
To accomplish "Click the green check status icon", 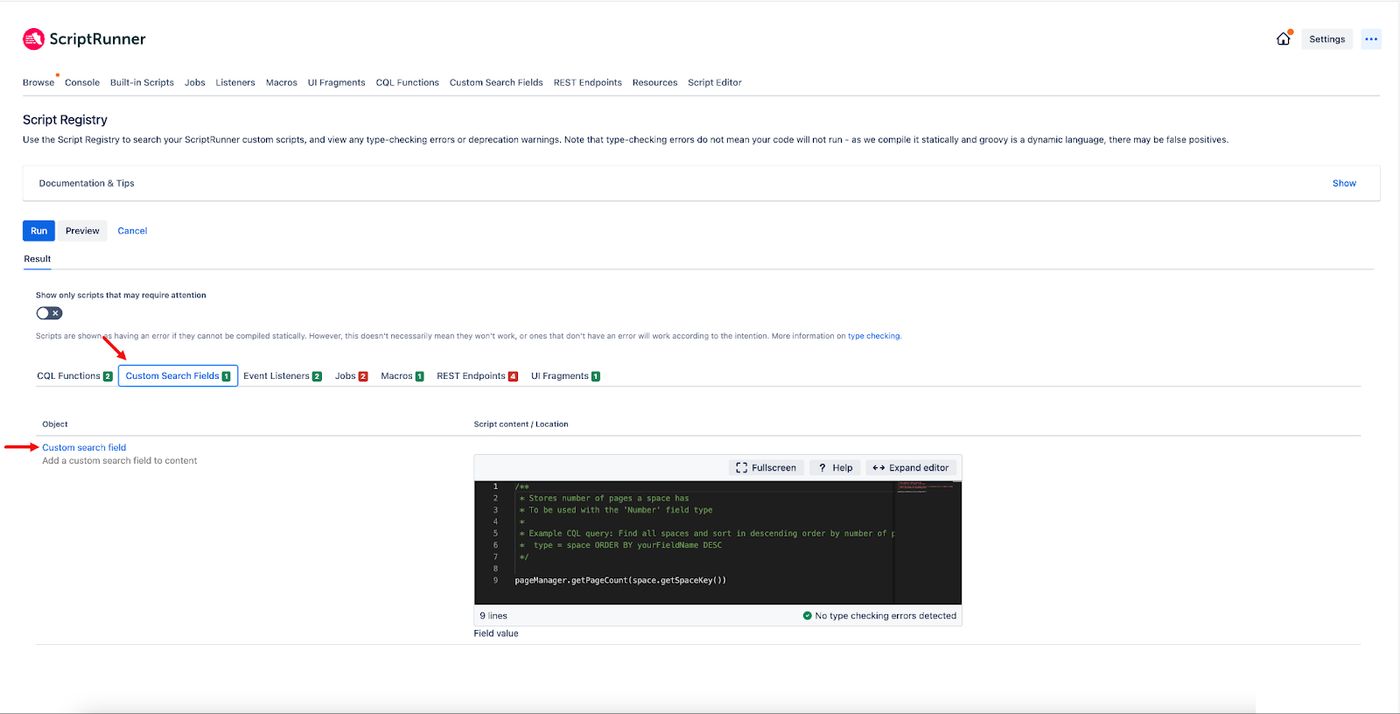I will tap(807, 616).
